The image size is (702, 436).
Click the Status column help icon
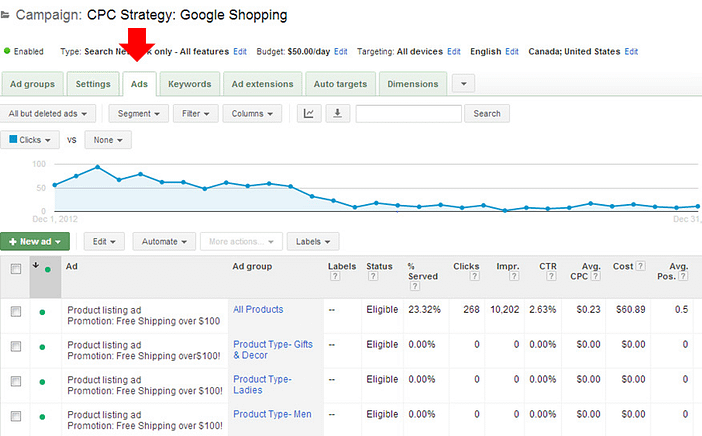(x=372, y=276)
